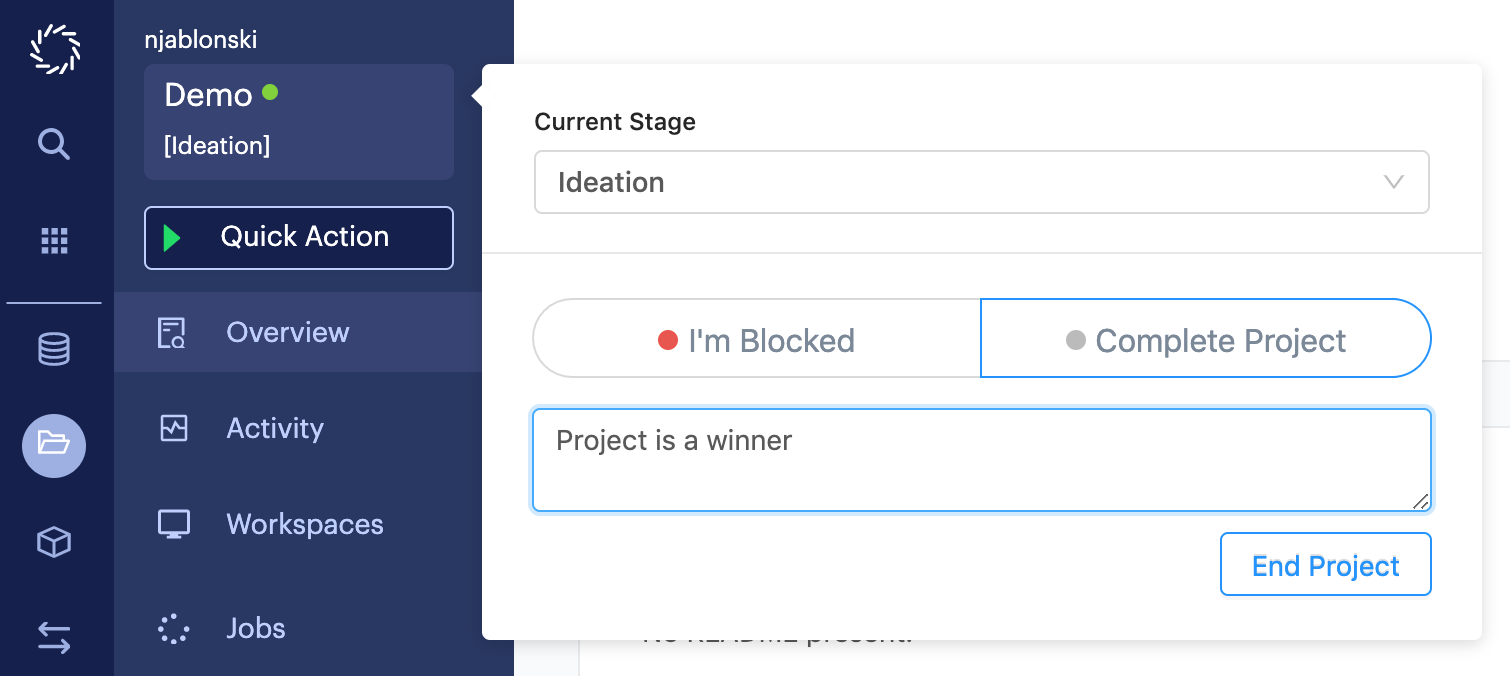Select the I'm Blocked status option

[x=756, y=340]
